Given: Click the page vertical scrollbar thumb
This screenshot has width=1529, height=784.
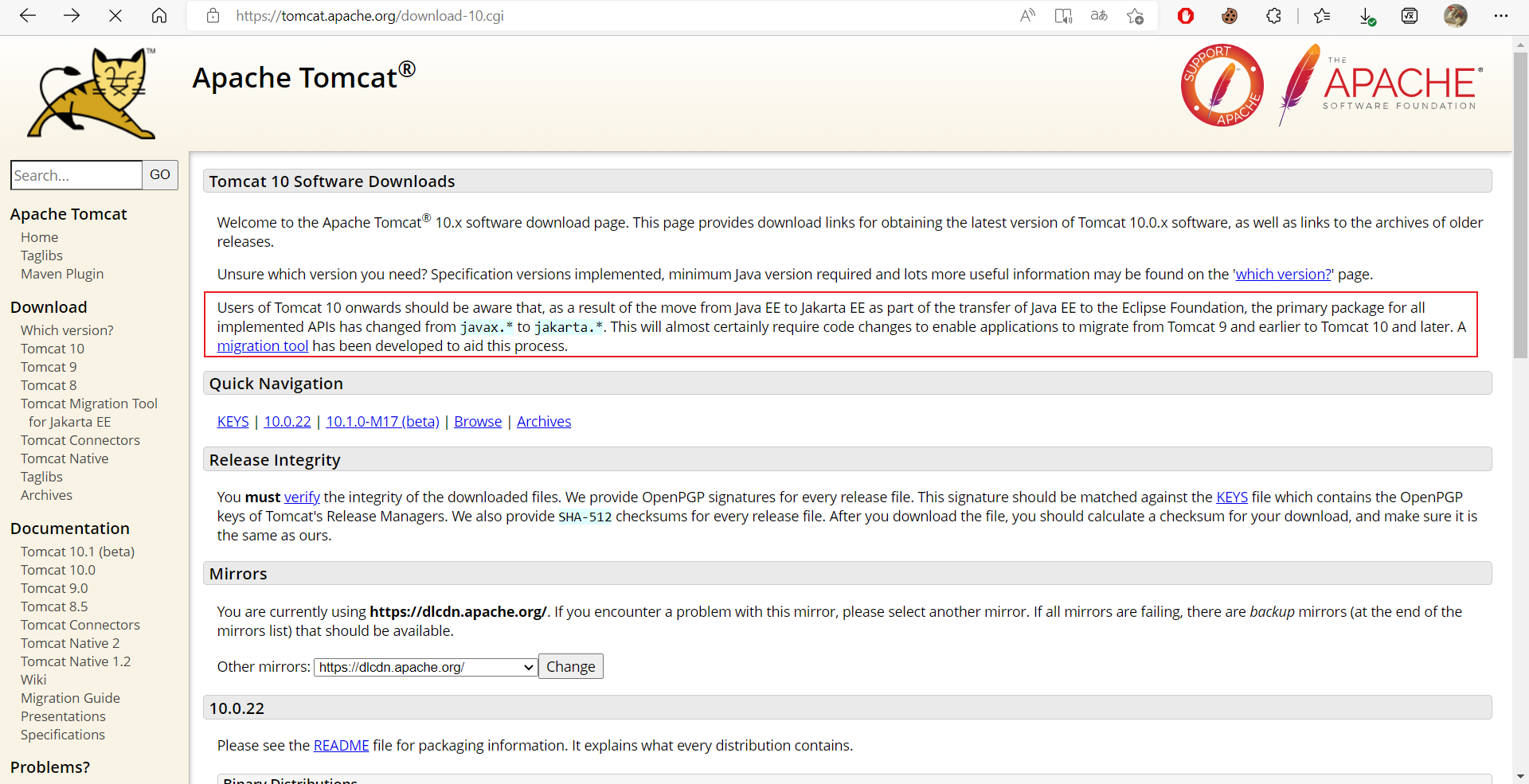Looking at the screenshot, I should click(x=1520, y=207).
